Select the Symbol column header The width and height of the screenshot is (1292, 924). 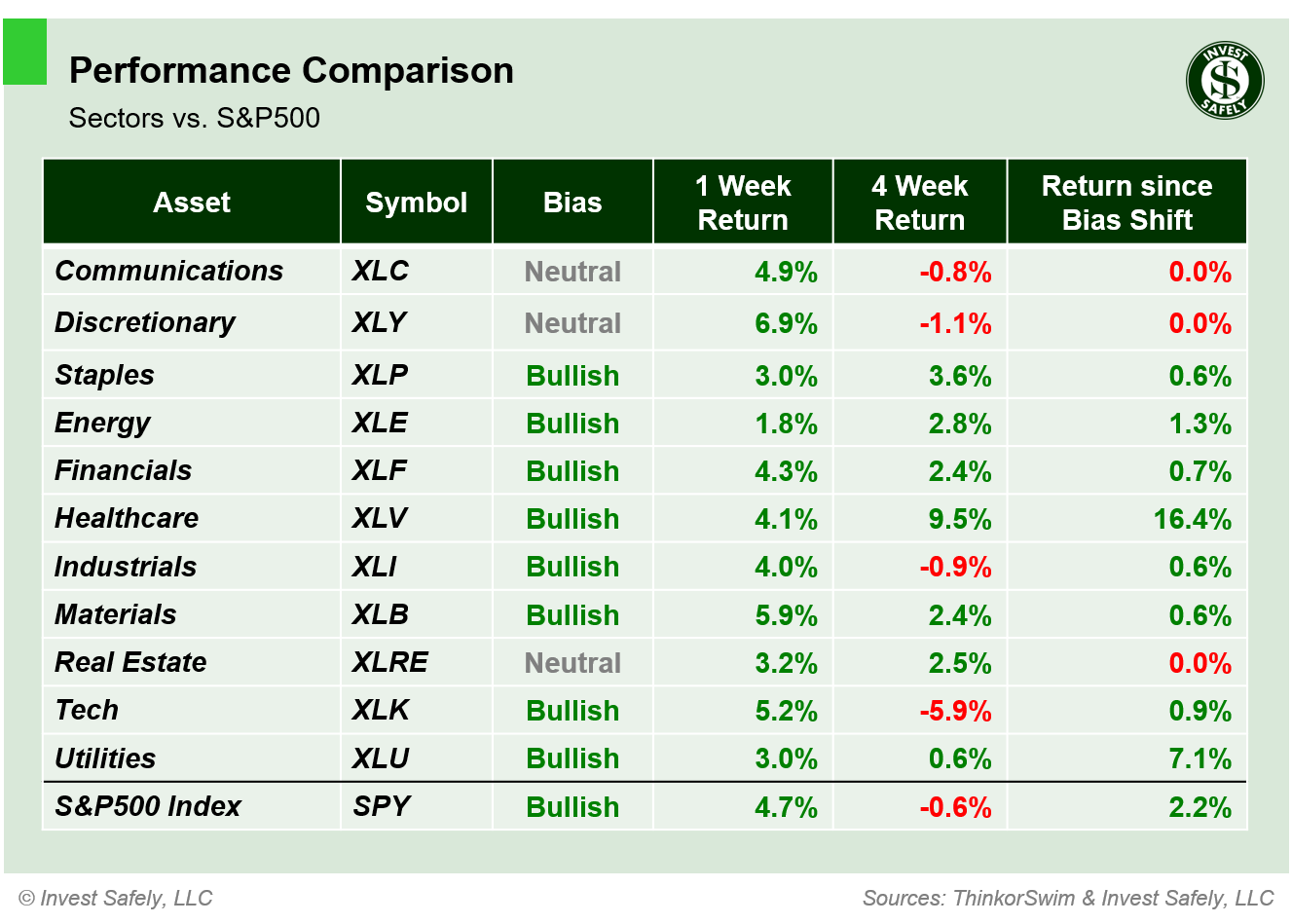click(416, 203)
